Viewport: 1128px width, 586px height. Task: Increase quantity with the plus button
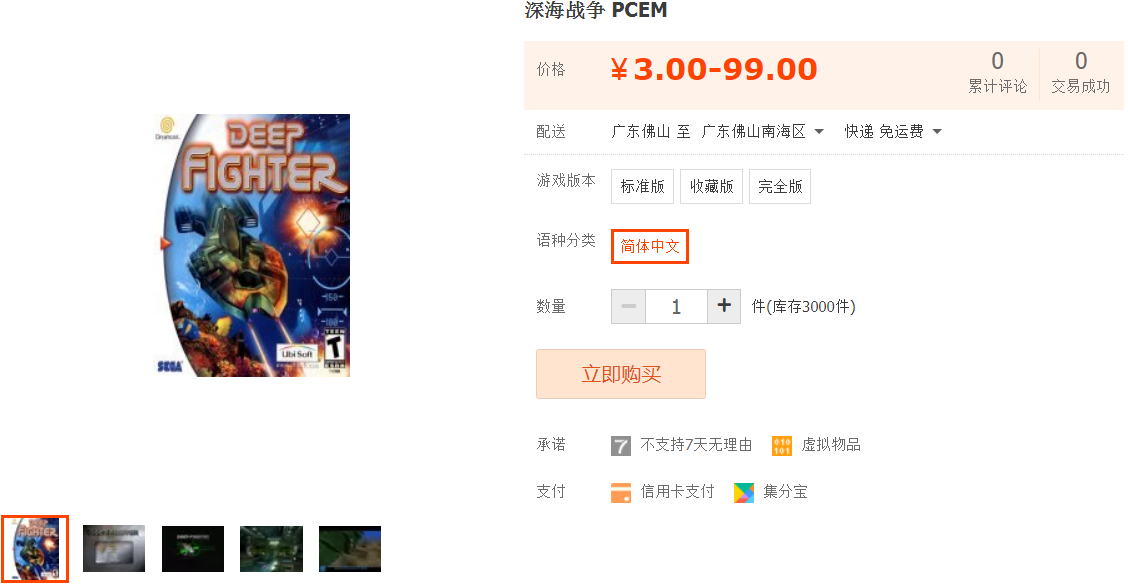(x=724, y=306)
